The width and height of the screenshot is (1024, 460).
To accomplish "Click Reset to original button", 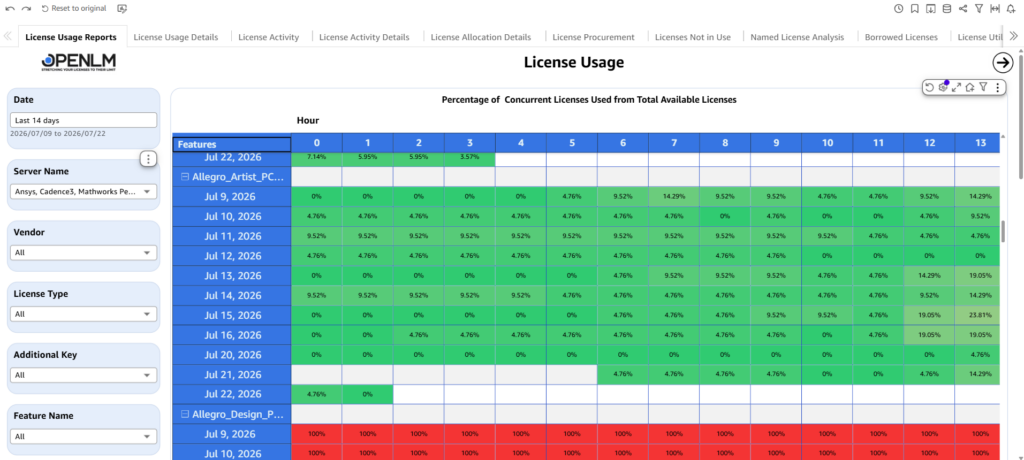I will (x=73, y=8).
